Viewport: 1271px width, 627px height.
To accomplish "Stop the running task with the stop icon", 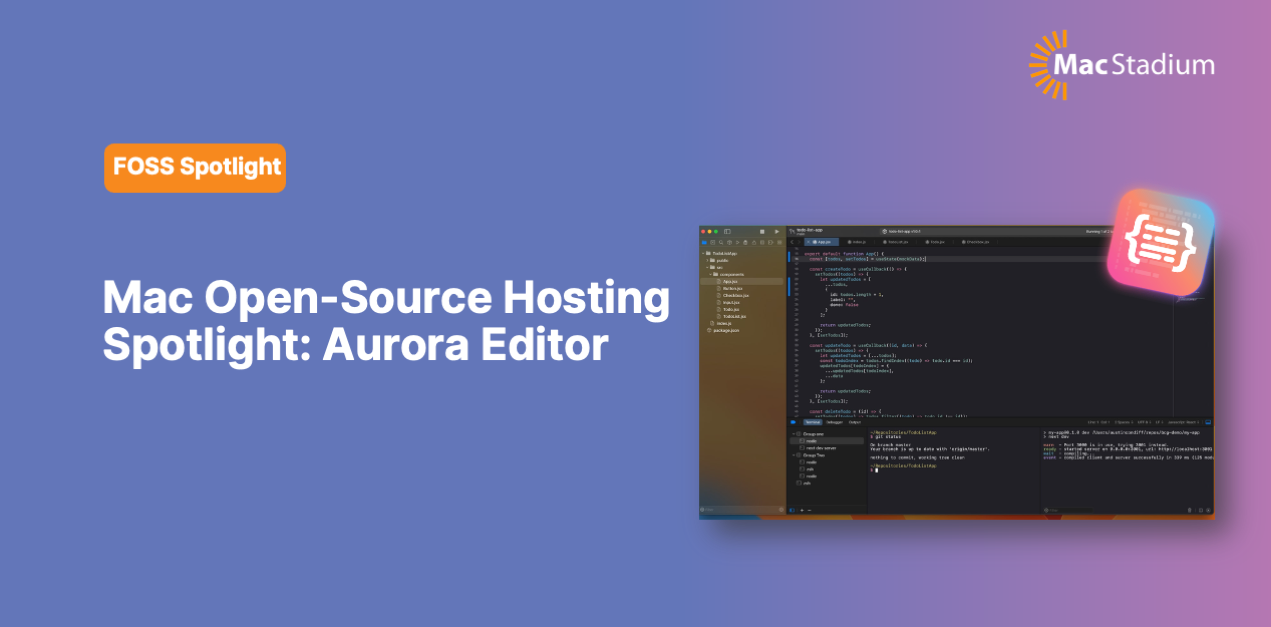I will [x=762, y=232].
